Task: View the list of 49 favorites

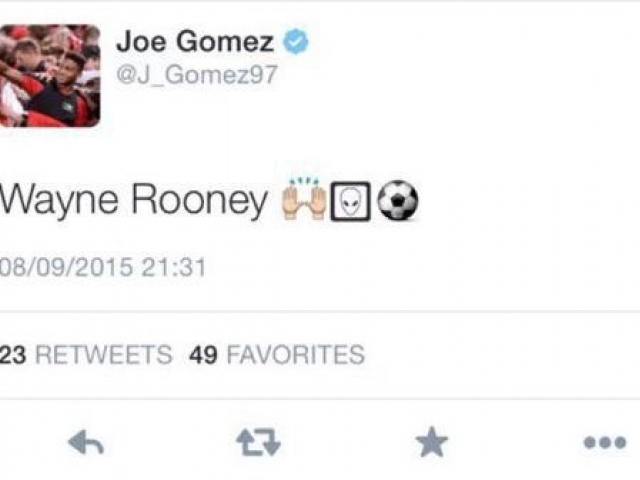Action: coord(276,354)
